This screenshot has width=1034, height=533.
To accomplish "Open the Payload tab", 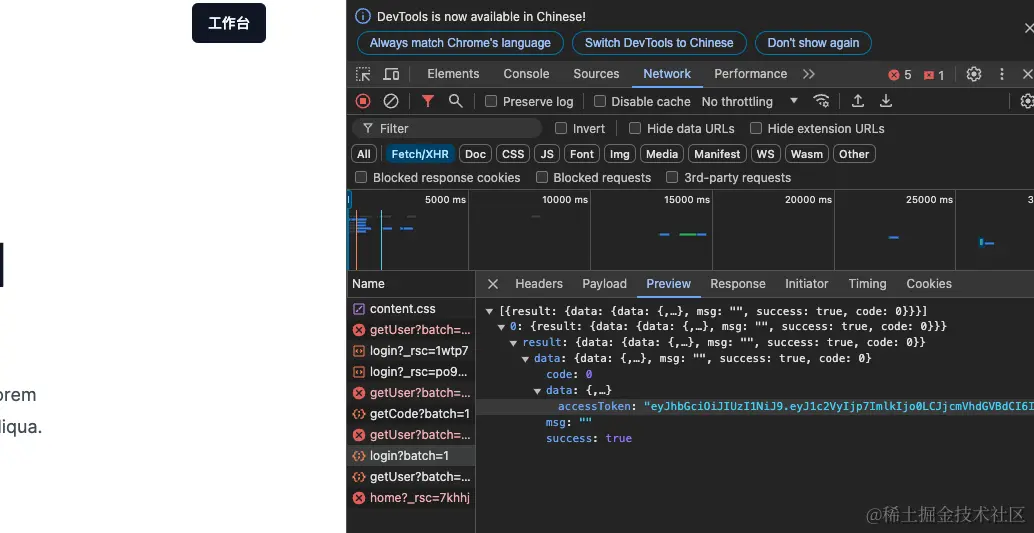I will (604, 284).
